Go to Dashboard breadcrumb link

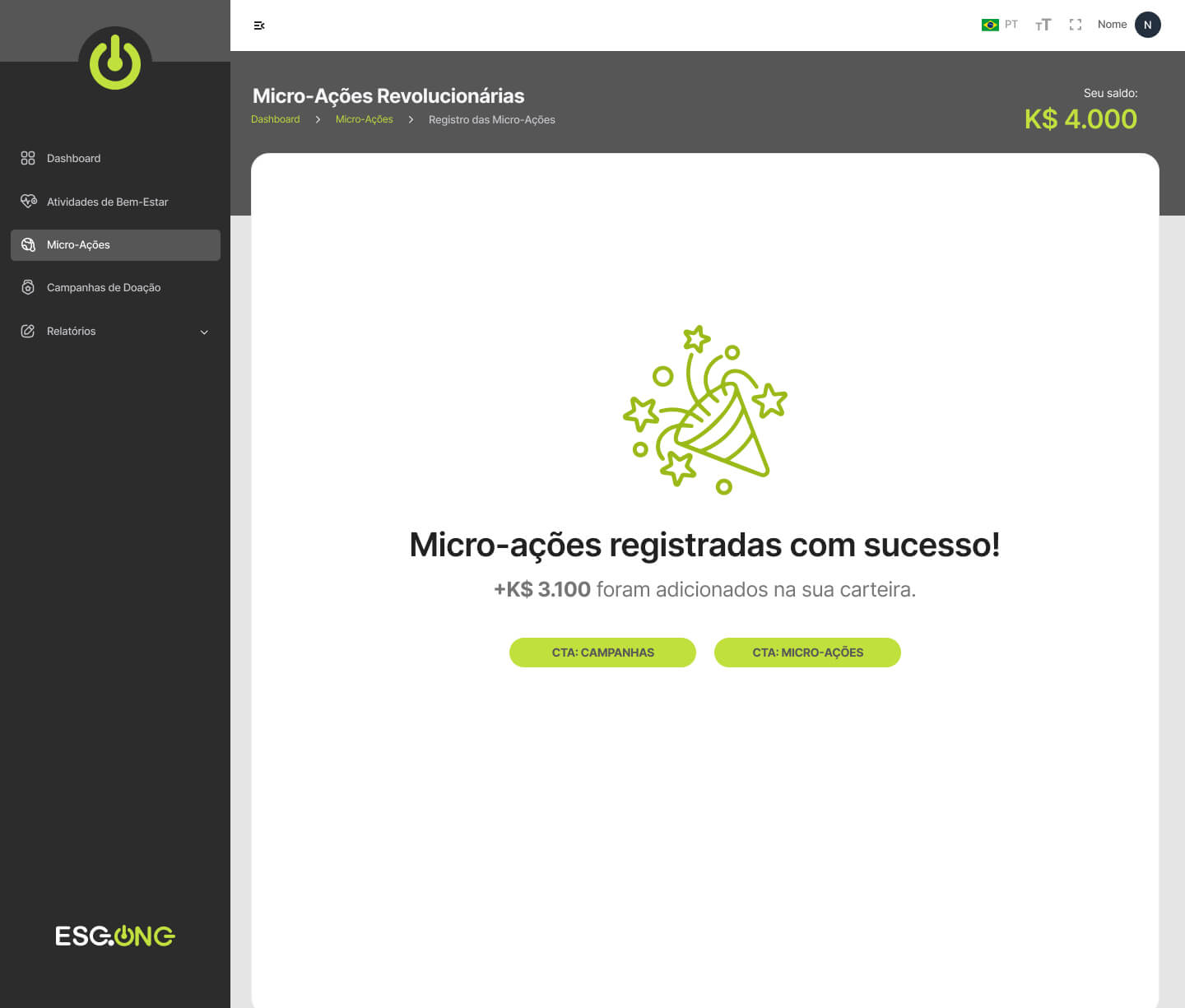(275, 119)
